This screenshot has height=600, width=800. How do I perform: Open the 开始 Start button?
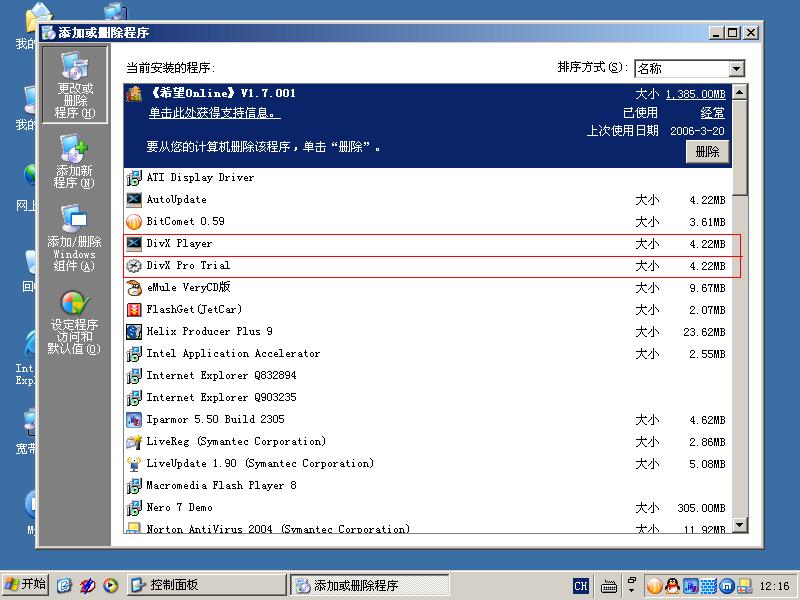pos(26,585)
